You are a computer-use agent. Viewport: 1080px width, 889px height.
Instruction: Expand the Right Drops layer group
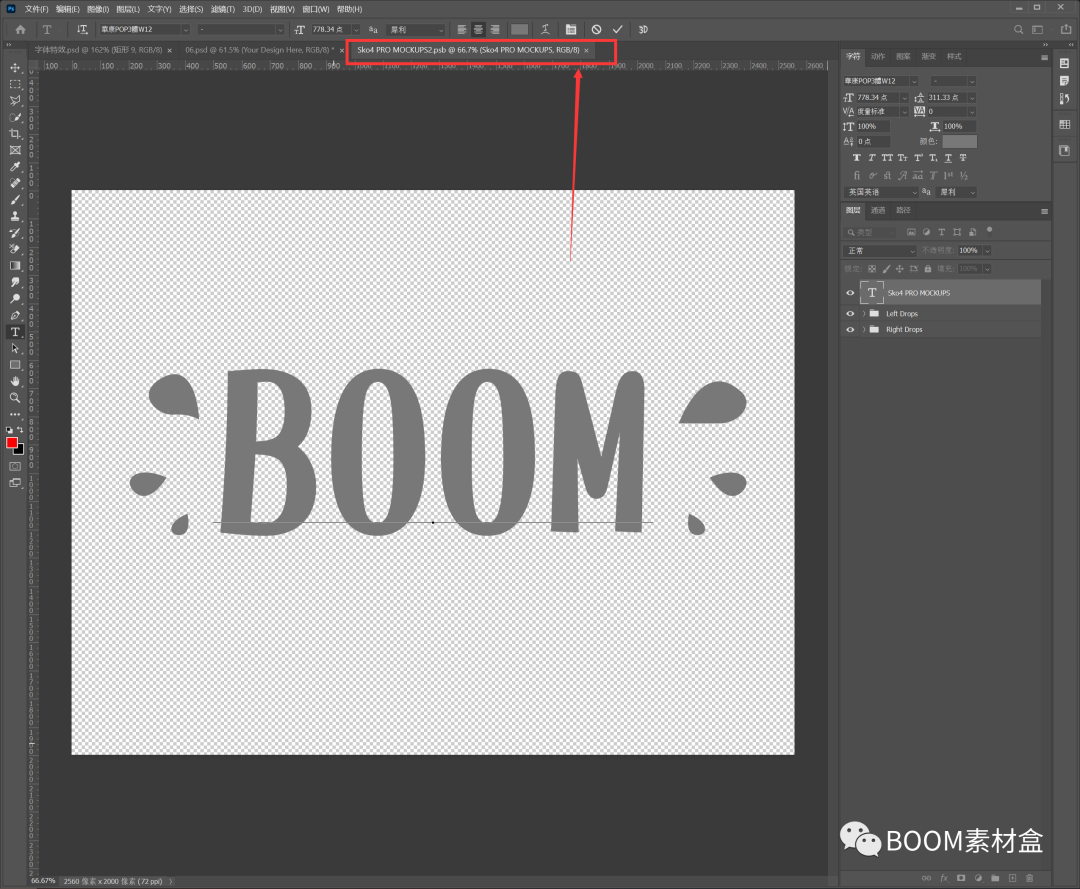point(863,329)
